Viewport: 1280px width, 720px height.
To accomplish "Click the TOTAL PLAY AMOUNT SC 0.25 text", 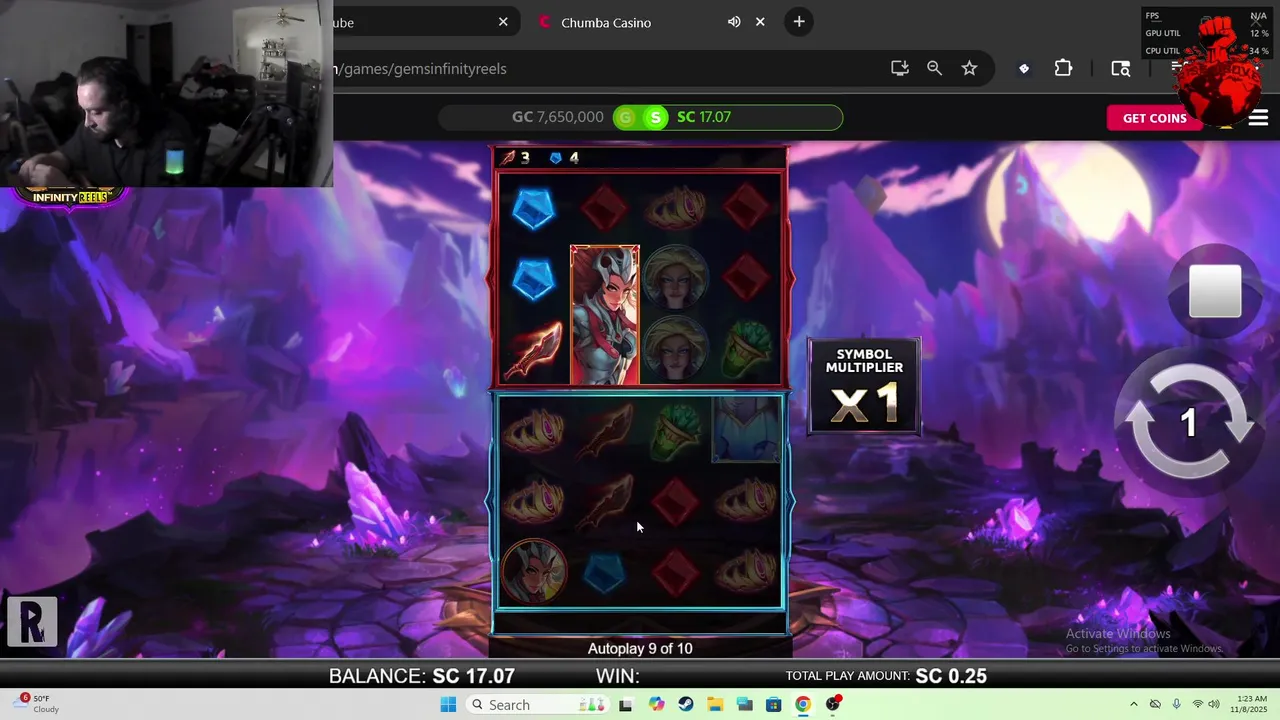I will (x=886, y=676).
